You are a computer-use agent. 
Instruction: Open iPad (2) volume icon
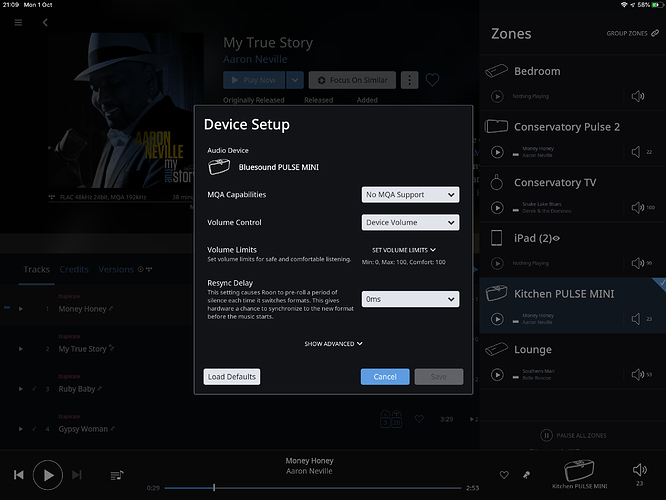(x=638, y=263)
